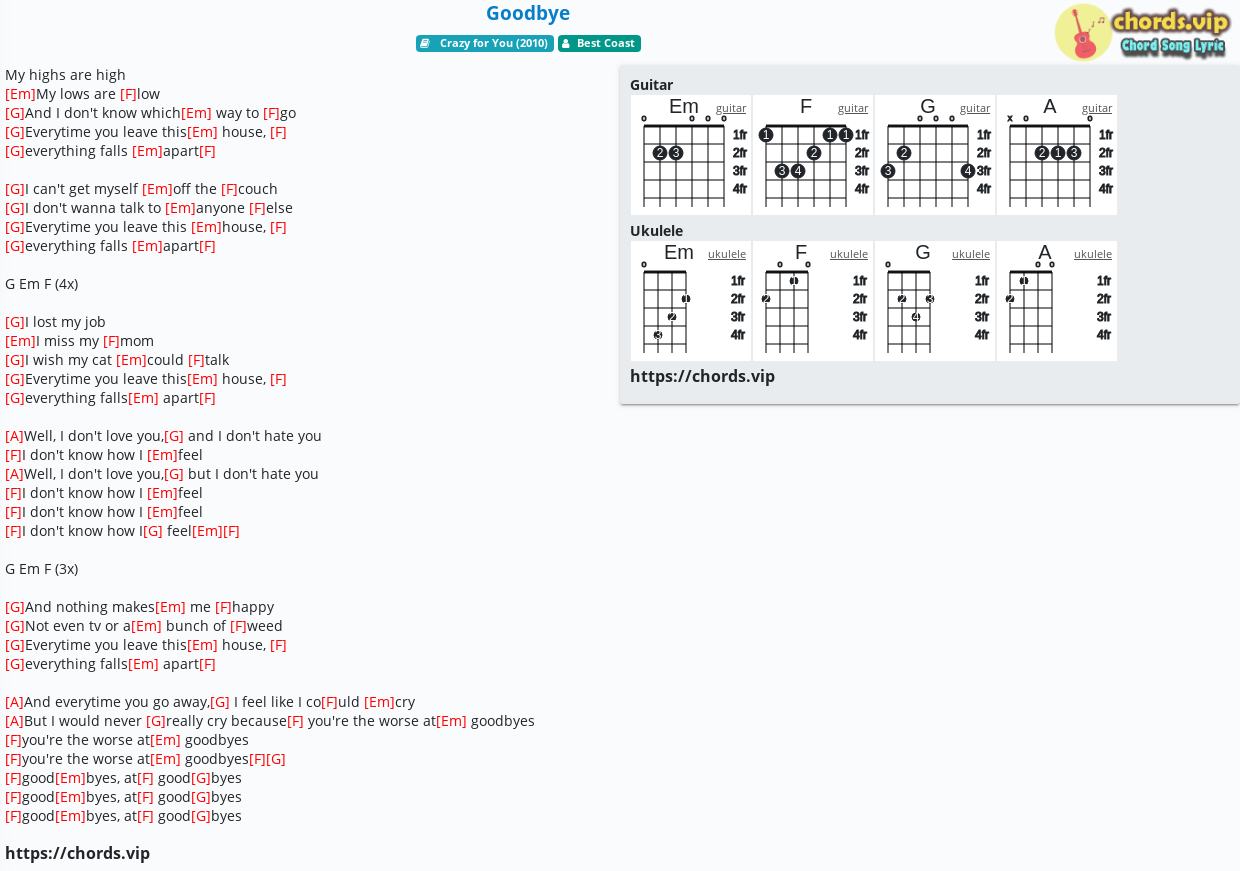
Task: Click the https://chords.vip text below the lyrics
Action: (77, 853)
